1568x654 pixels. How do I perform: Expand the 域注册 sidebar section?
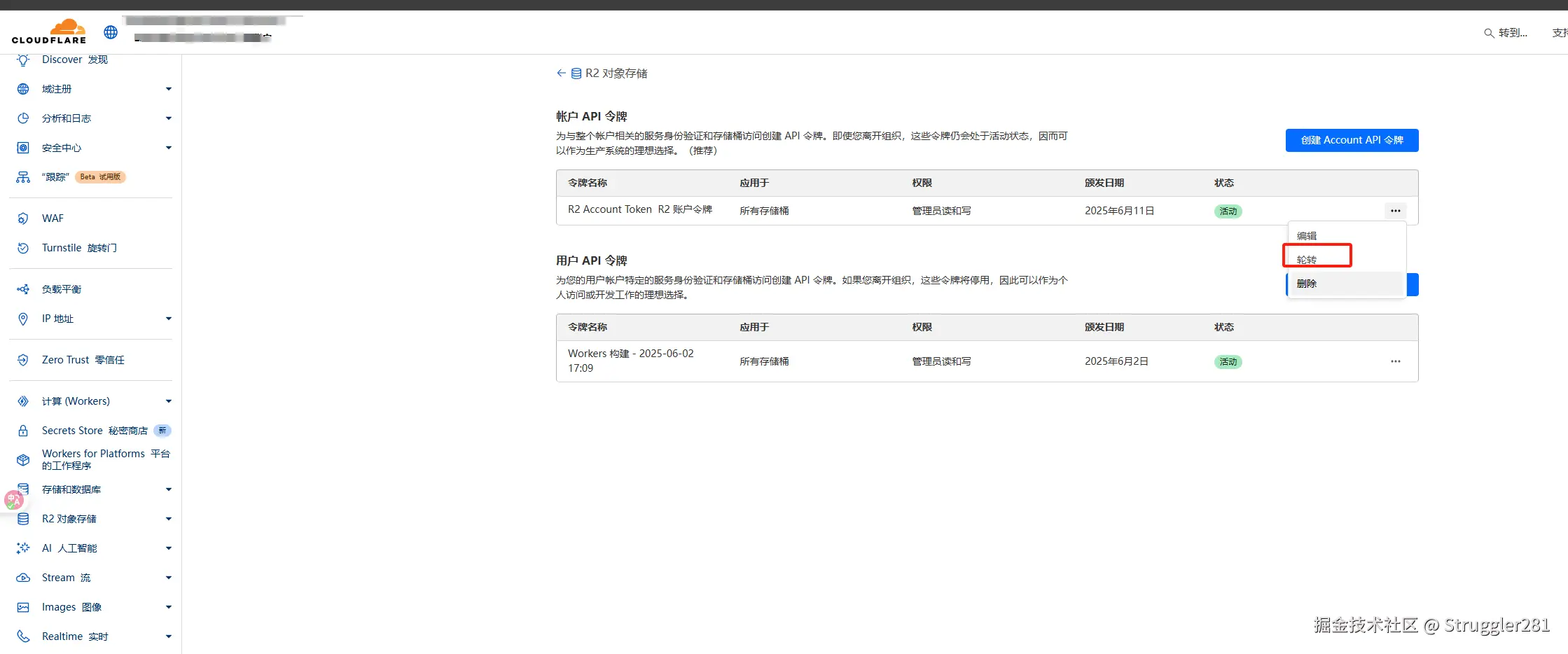pyautogui.click(x=168, y=89)
